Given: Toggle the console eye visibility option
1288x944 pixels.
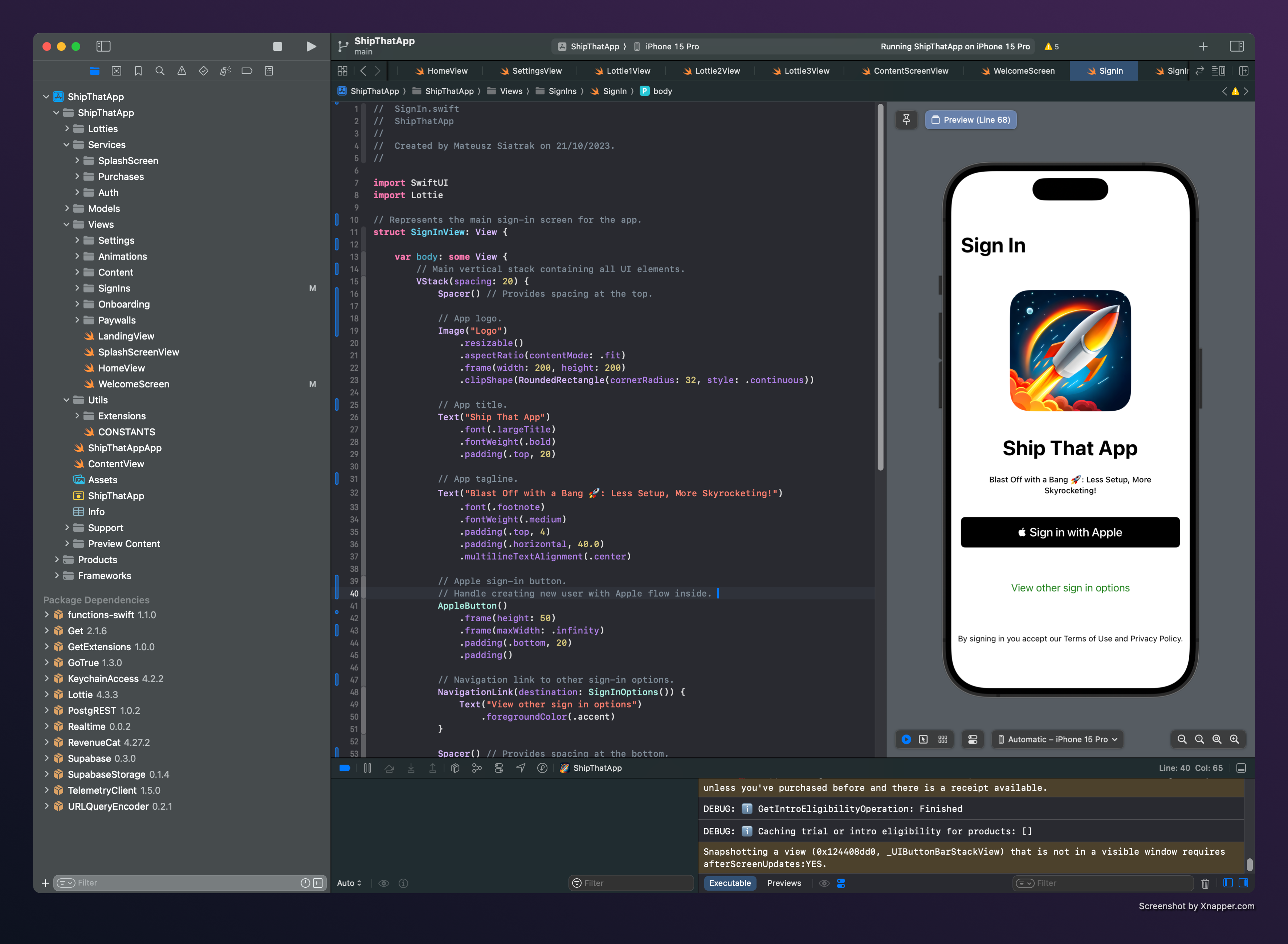Looking at the screenshot, I should tap(824, 883).
